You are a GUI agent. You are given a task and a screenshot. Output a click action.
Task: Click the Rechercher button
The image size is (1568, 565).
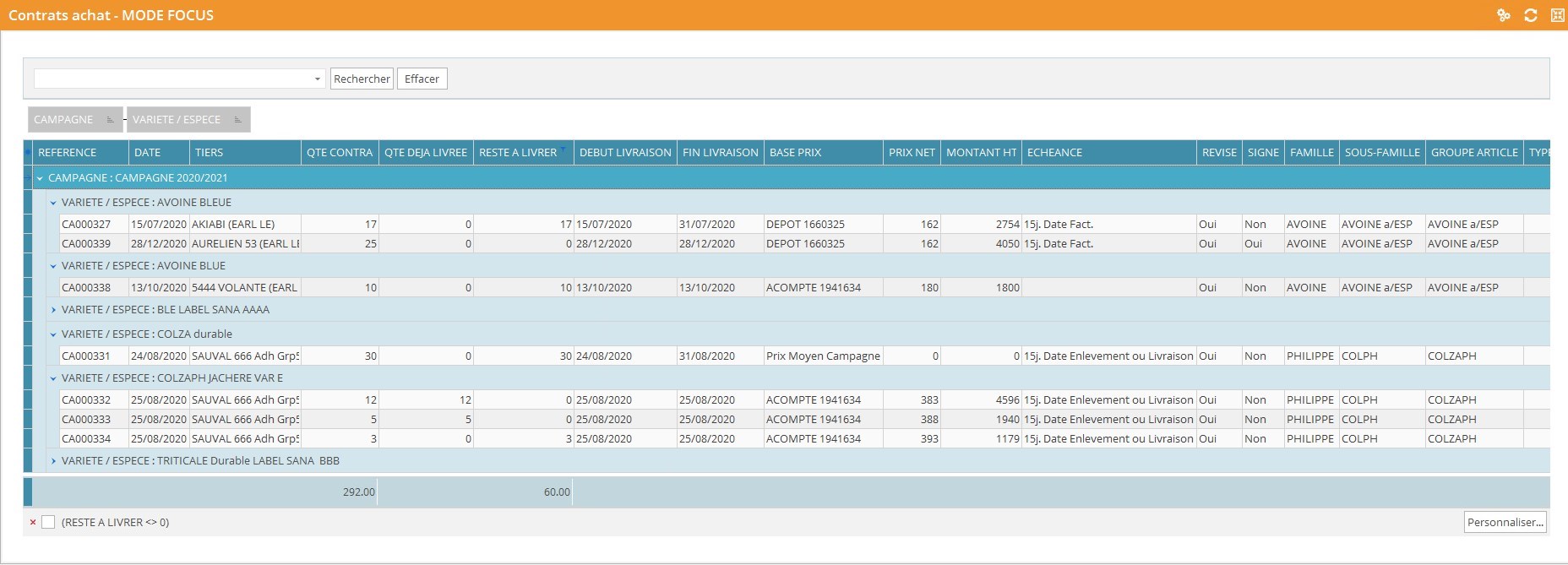[362, 79]
